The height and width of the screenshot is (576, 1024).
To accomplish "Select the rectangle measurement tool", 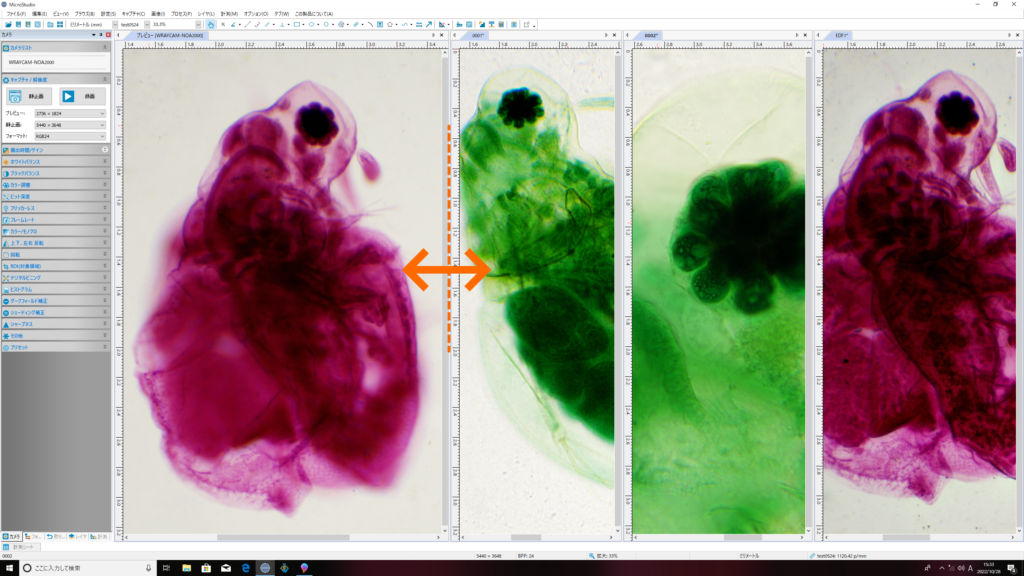I will coord(296,25).
